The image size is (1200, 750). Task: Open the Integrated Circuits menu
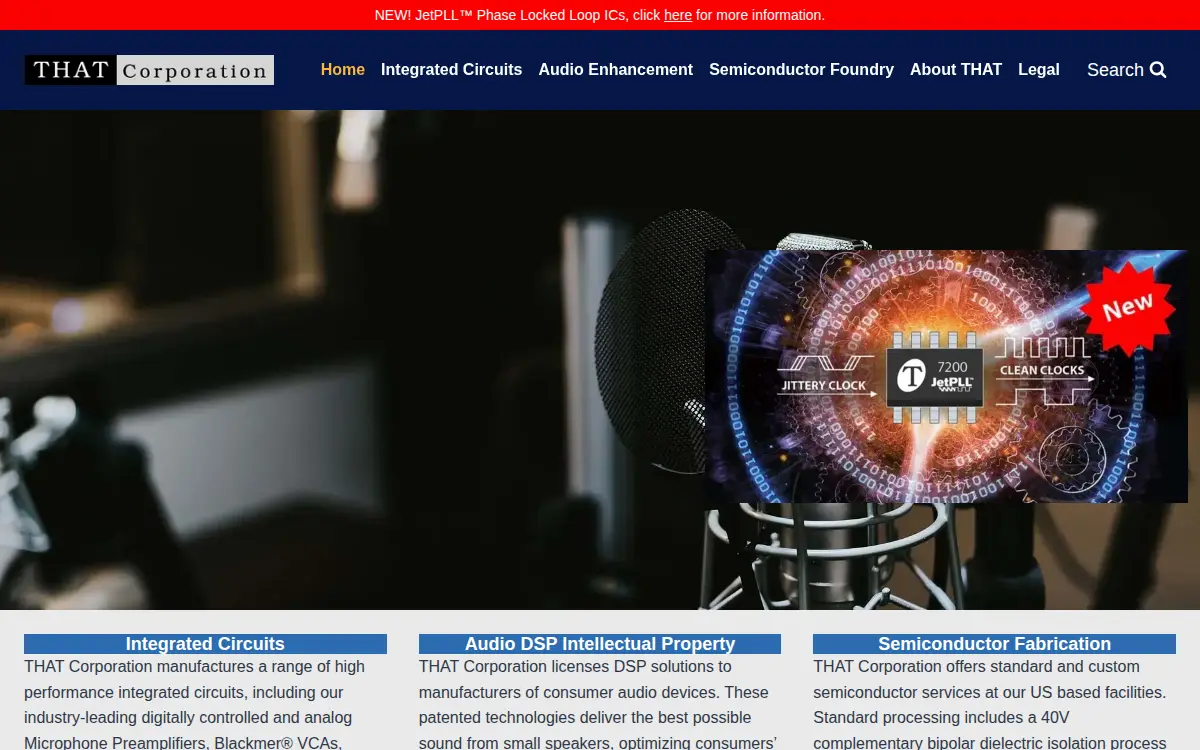pos(451,70)
